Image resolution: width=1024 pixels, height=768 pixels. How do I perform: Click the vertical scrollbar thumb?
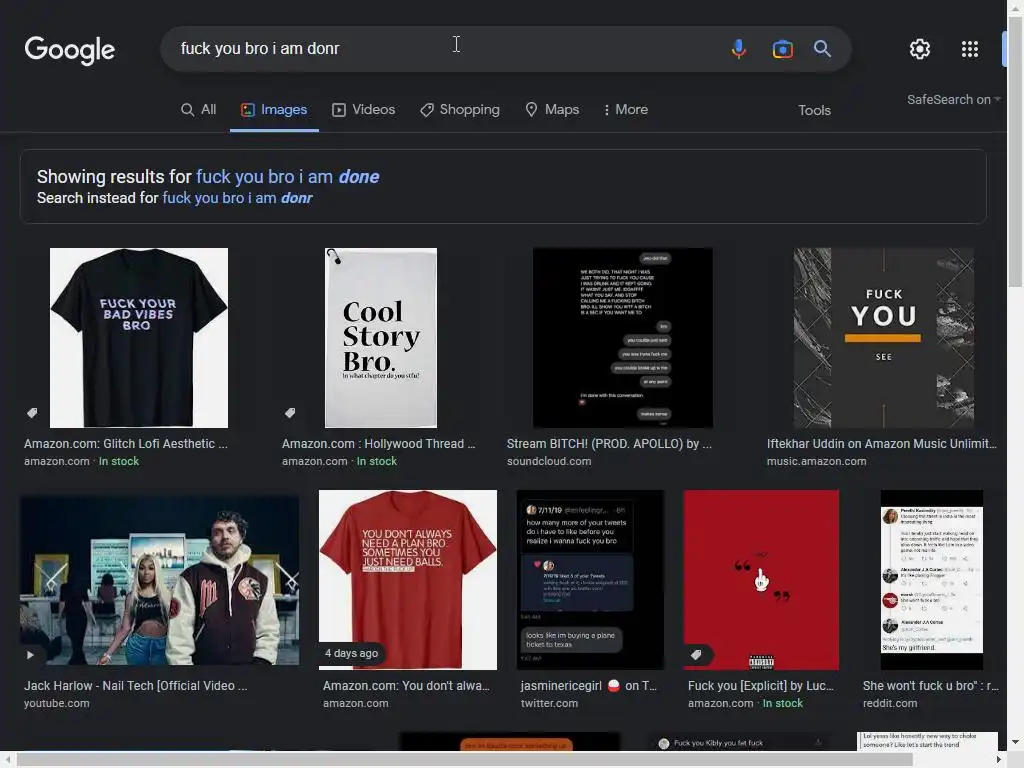coord(1015,152)
